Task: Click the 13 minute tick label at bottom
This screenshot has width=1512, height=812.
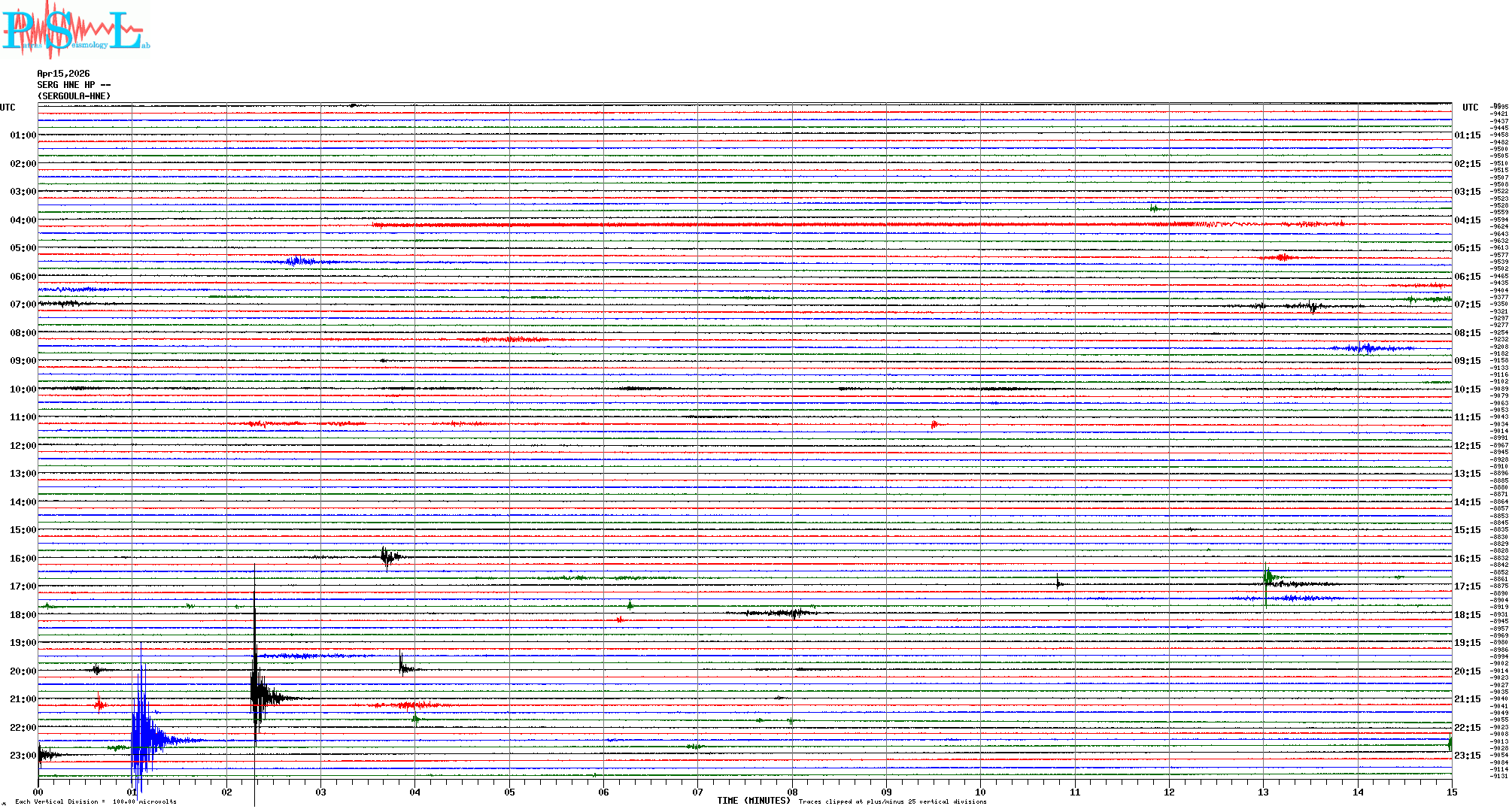Action: 1263,792
